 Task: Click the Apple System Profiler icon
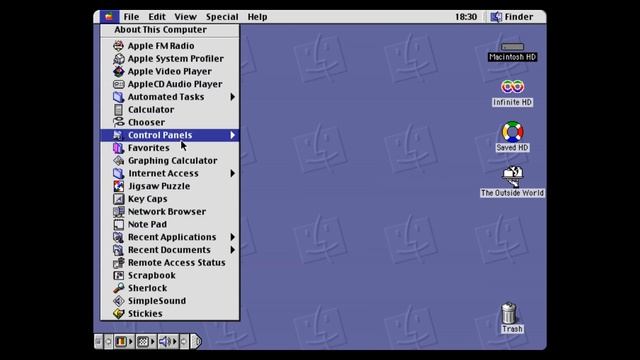[x=118, y=59]
